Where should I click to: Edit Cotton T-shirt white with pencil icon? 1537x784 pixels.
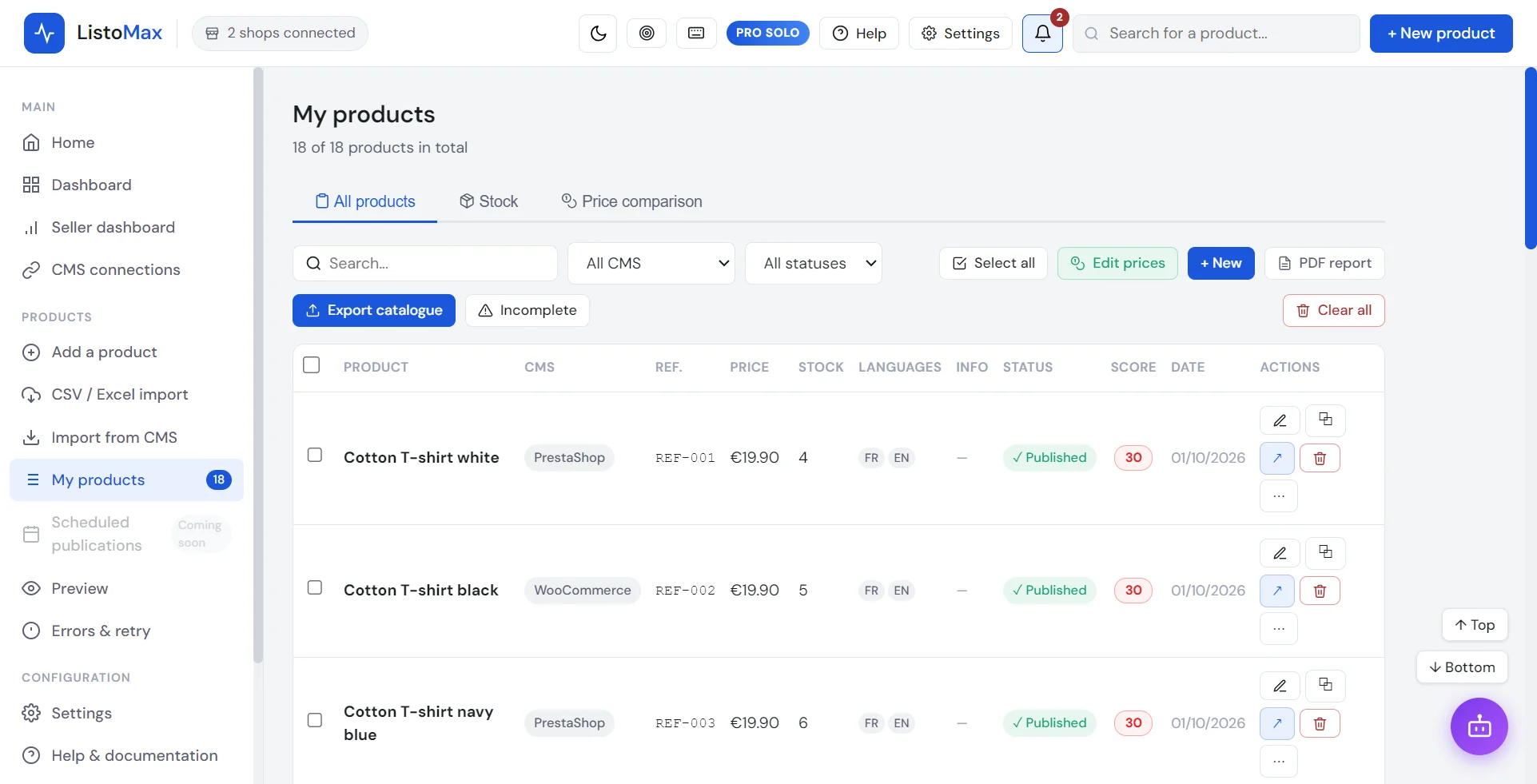1279,420
